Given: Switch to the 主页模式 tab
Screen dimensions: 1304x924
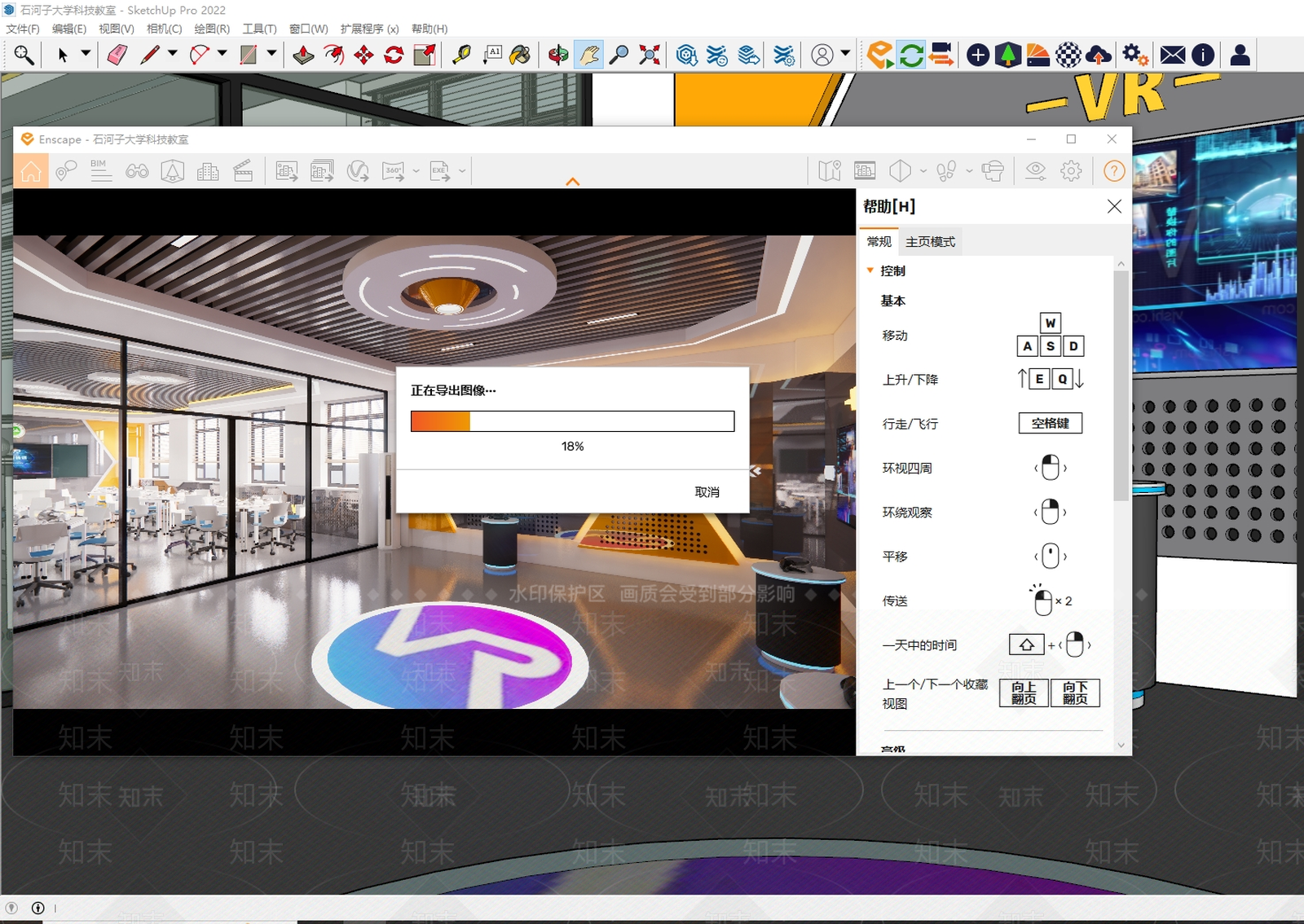Looking at the screenshot, I should tap(930, 242).
